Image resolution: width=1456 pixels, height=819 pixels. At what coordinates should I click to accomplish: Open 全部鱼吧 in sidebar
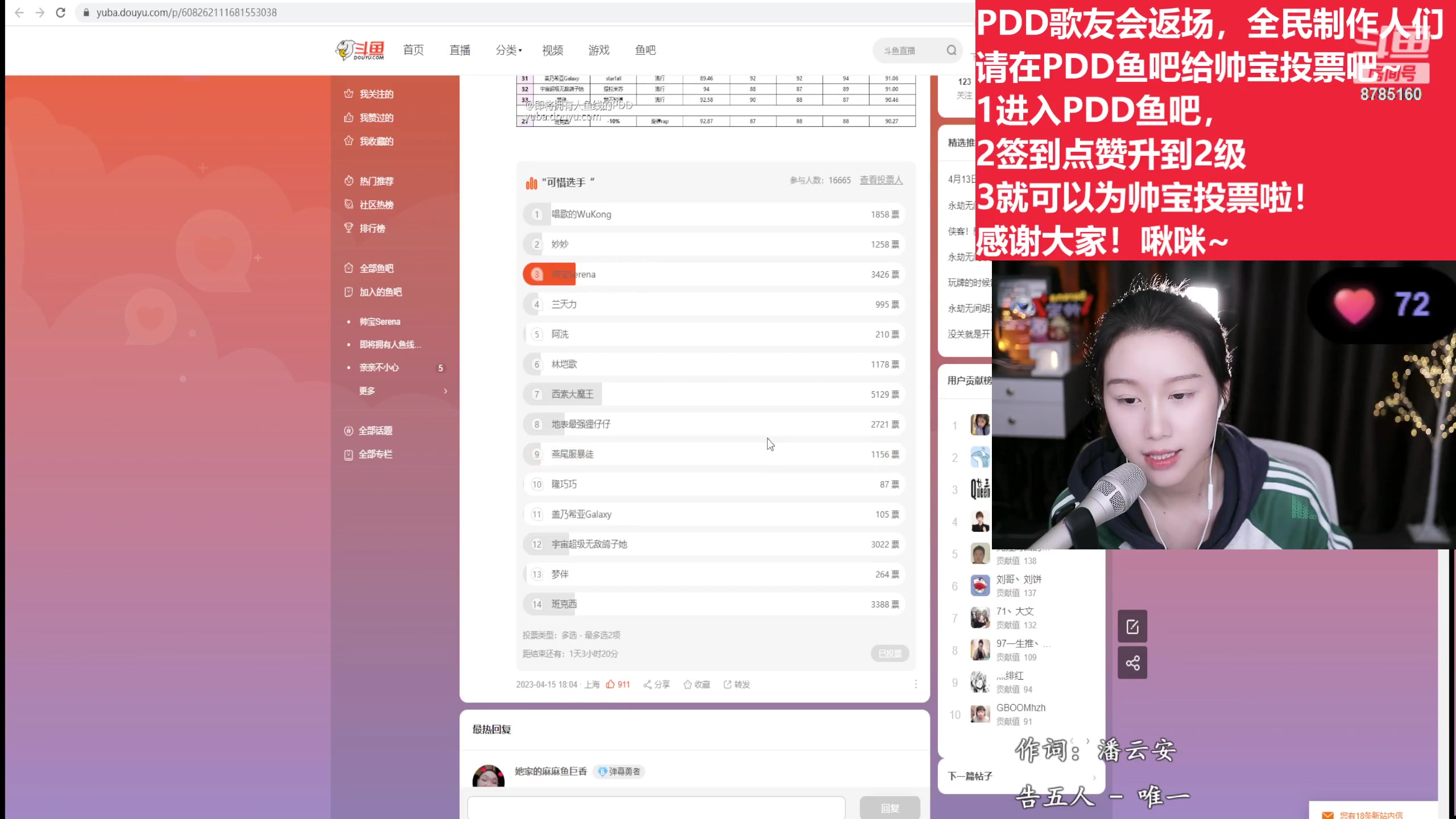[x=369, y=268]
